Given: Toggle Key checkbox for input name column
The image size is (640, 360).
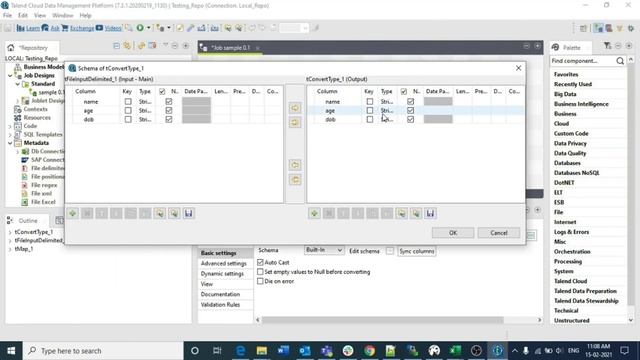Looking at the screenshot, I should coord(128,101).
